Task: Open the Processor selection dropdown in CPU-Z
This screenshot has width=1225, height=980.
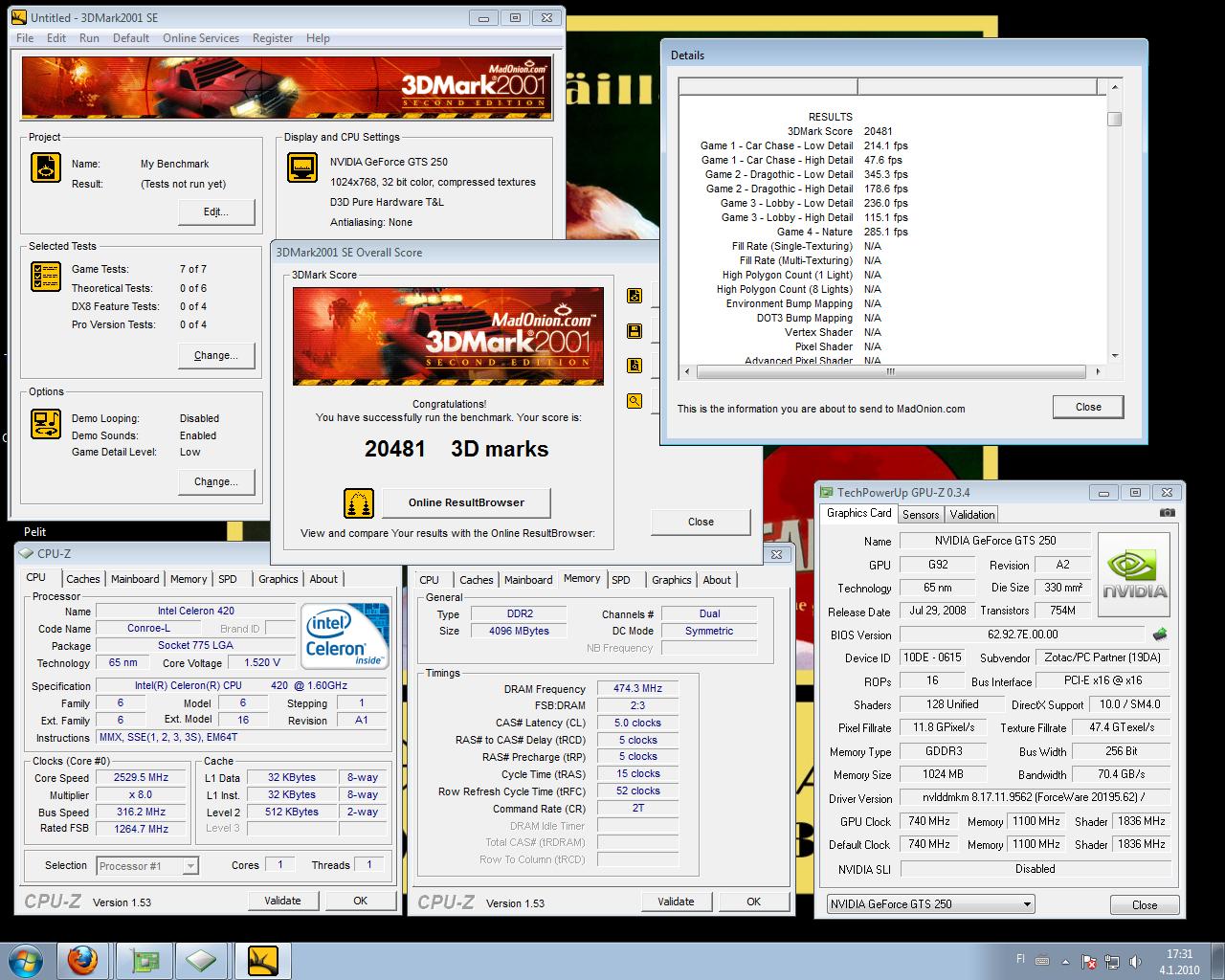Action: (190, 865)
